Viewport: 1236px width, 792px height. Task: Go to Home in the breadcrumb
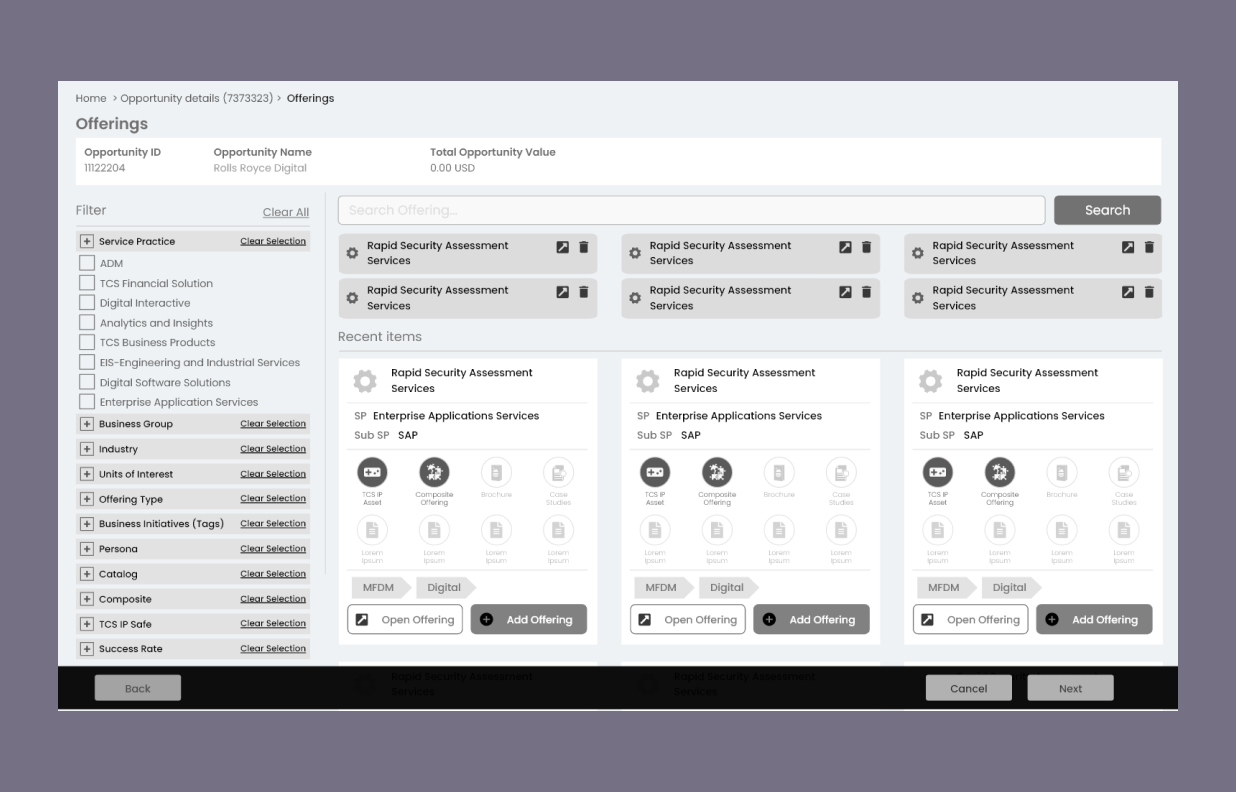point(91,98)
